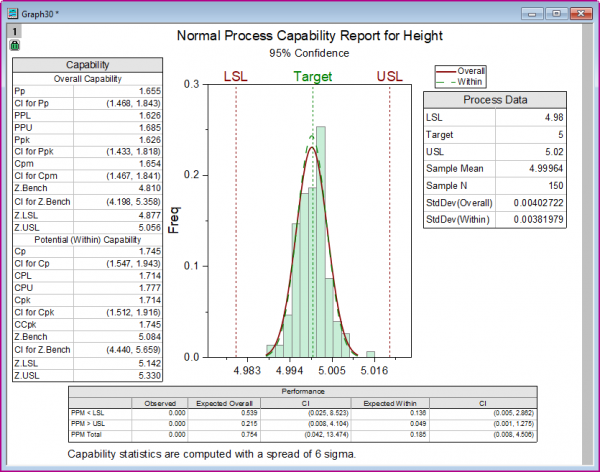Click the green lock icon
600x472 pixels.
point(15,45)
